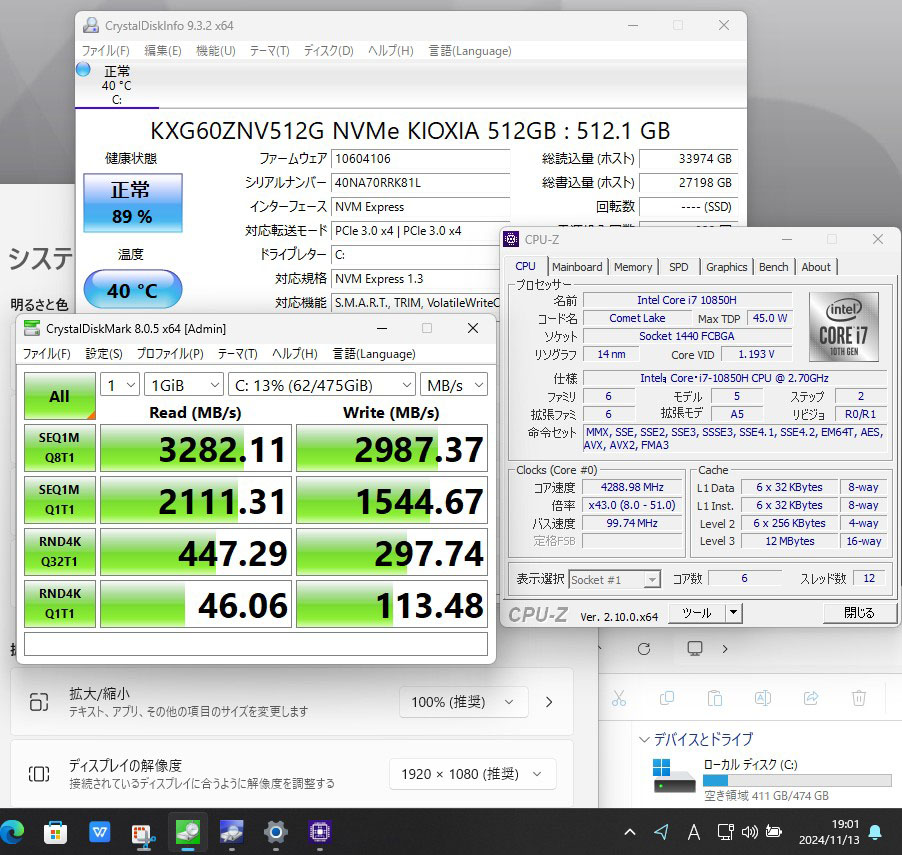902x855 pixels.
Task: Click the Cut scissors icon in Explorer toolbar
Action: (619, 698)
